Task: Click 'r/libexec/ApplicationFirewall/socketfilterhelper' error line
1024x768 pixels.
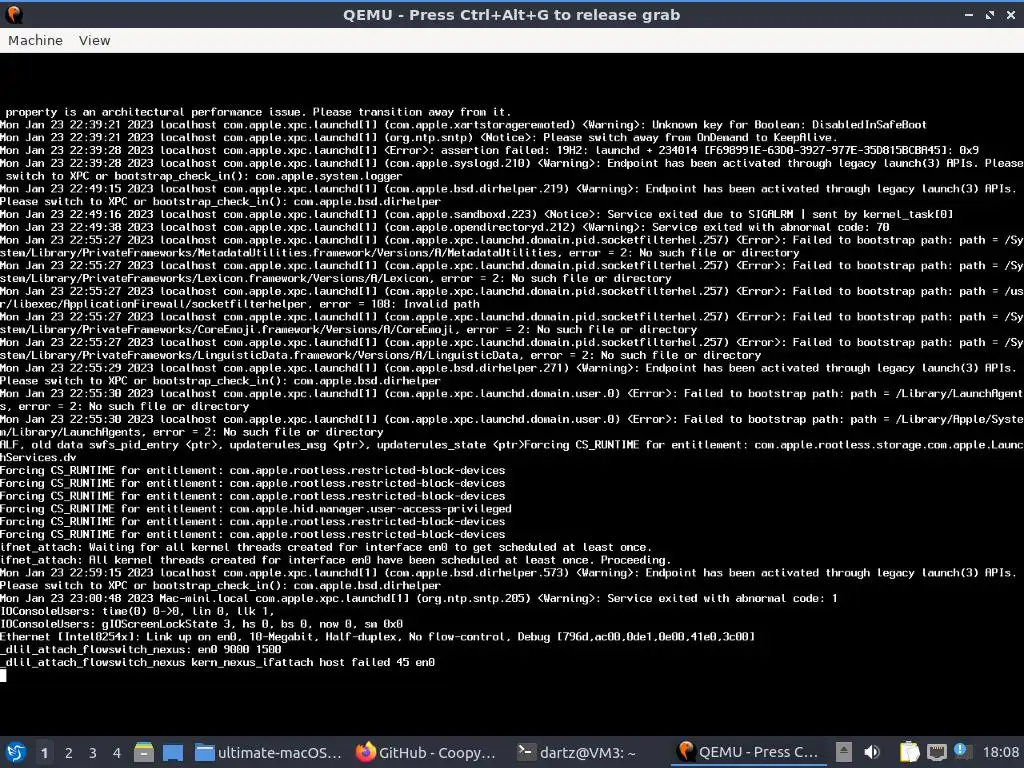Action: coord(240,304)
